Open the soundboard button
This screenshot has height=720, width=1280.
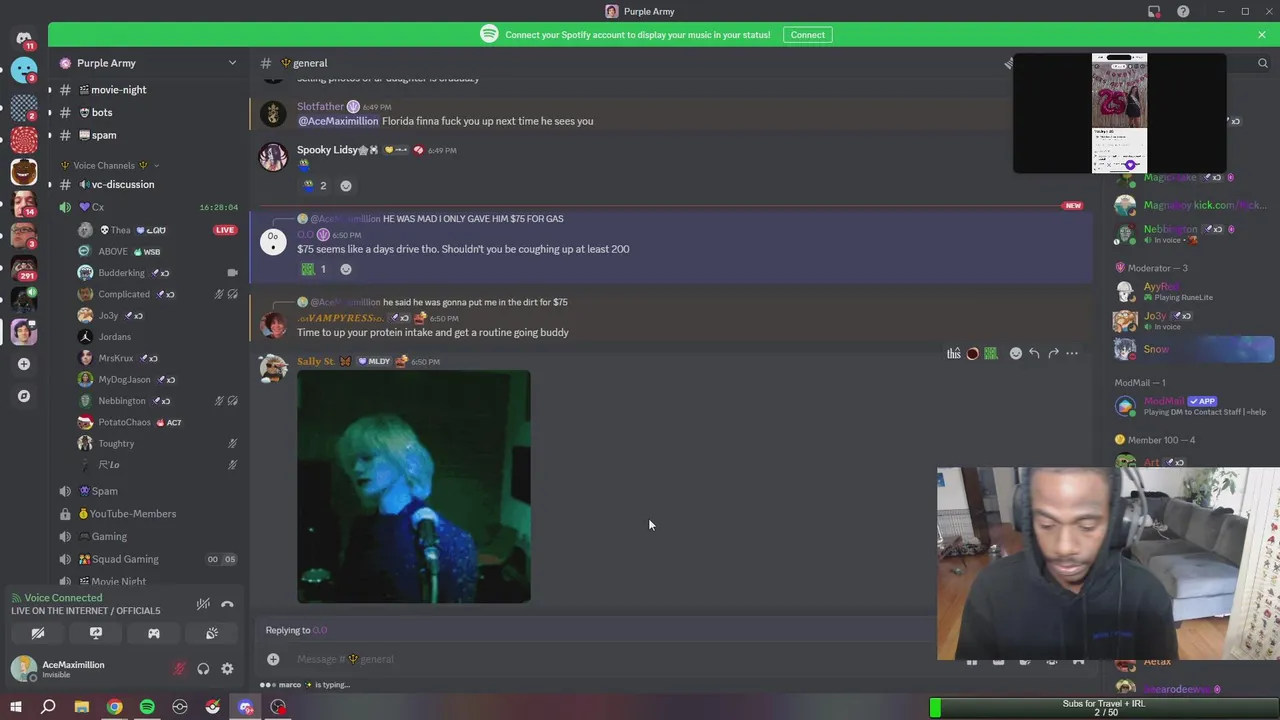[x=212, y=633]
